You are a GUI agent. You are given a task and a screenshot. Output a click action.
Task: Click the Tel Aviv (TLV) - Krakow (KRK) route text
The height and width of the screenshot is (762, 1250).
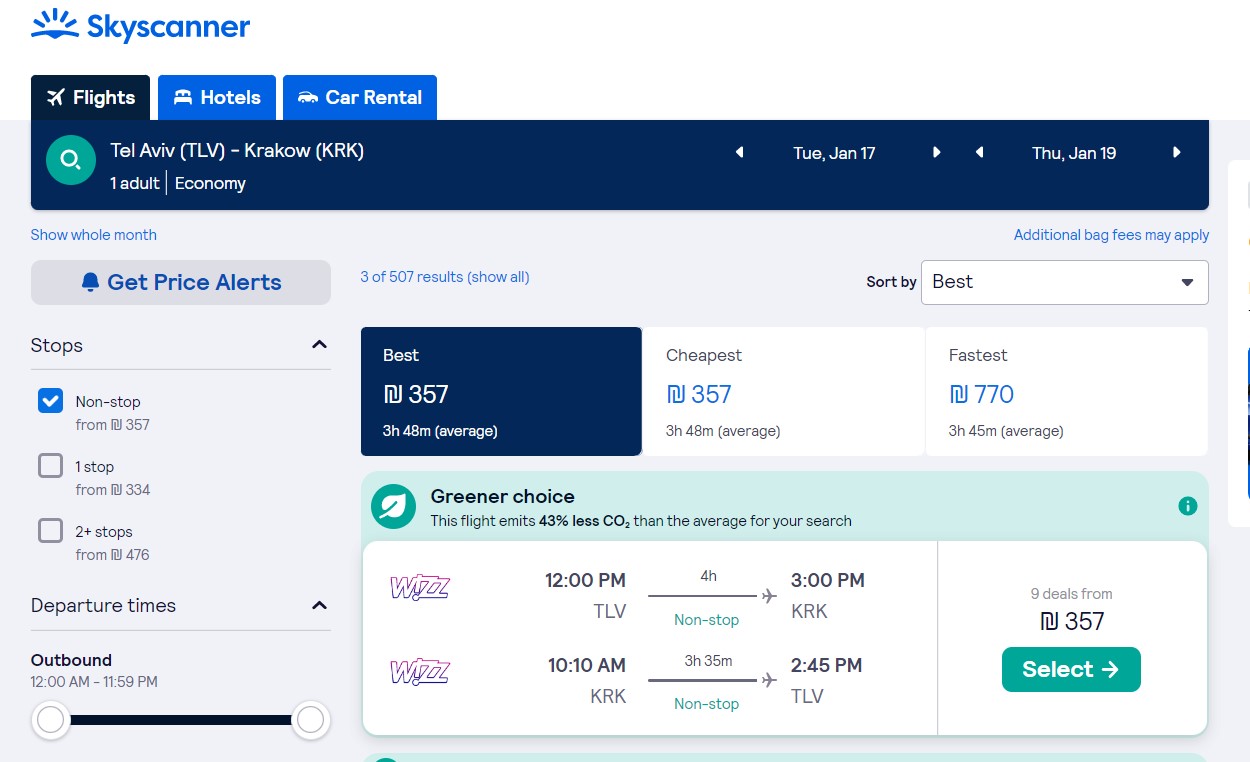(x=237, y=151)
